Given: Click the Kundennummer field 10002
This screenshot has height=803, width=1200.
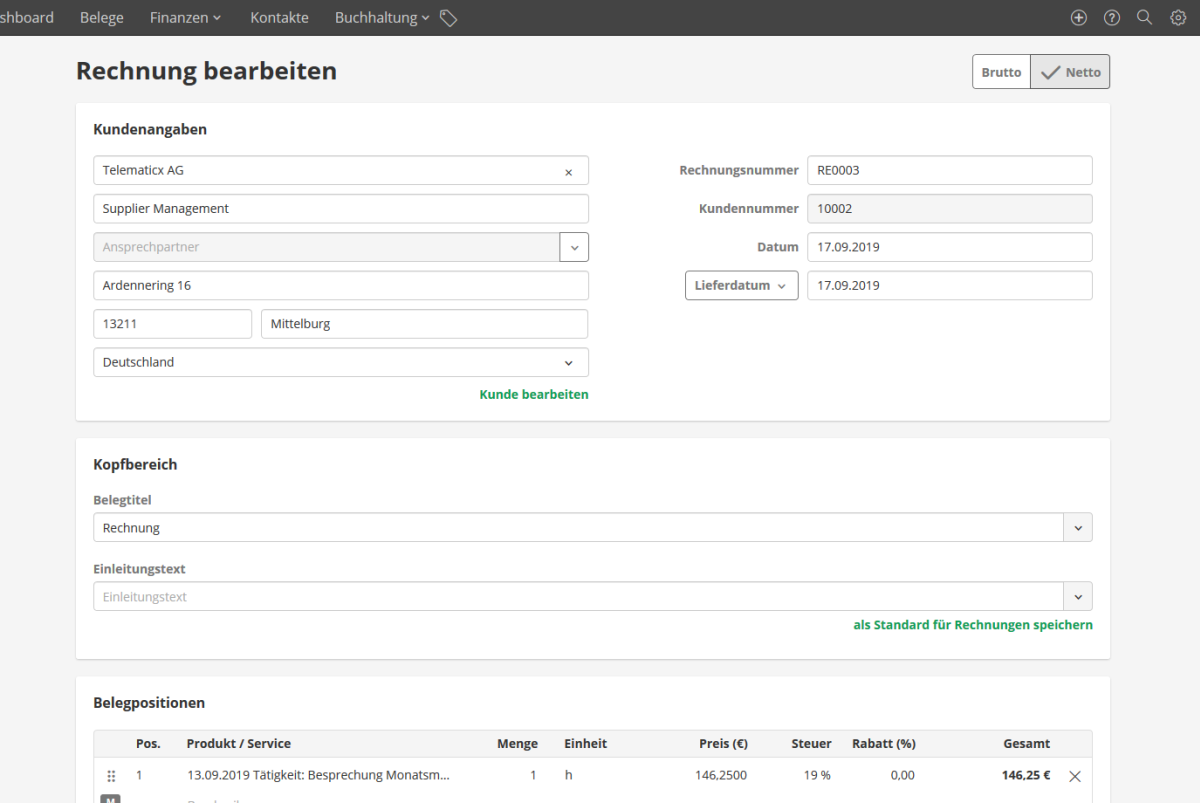Looking at the screenshot, I should coord(950,209).
